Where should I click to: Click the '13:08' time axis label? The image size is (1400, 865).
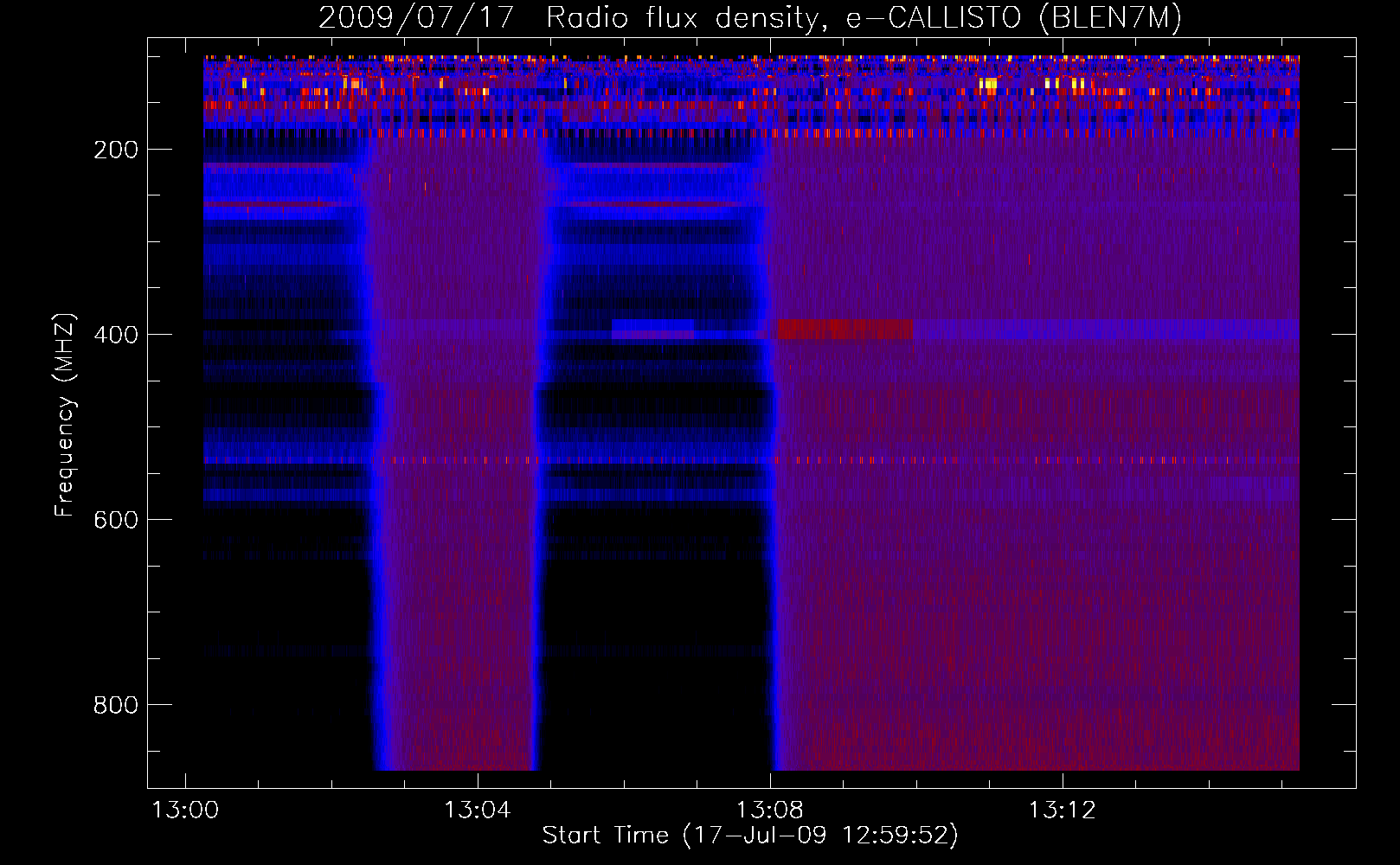pyautogui.click(x=770, y=811)
